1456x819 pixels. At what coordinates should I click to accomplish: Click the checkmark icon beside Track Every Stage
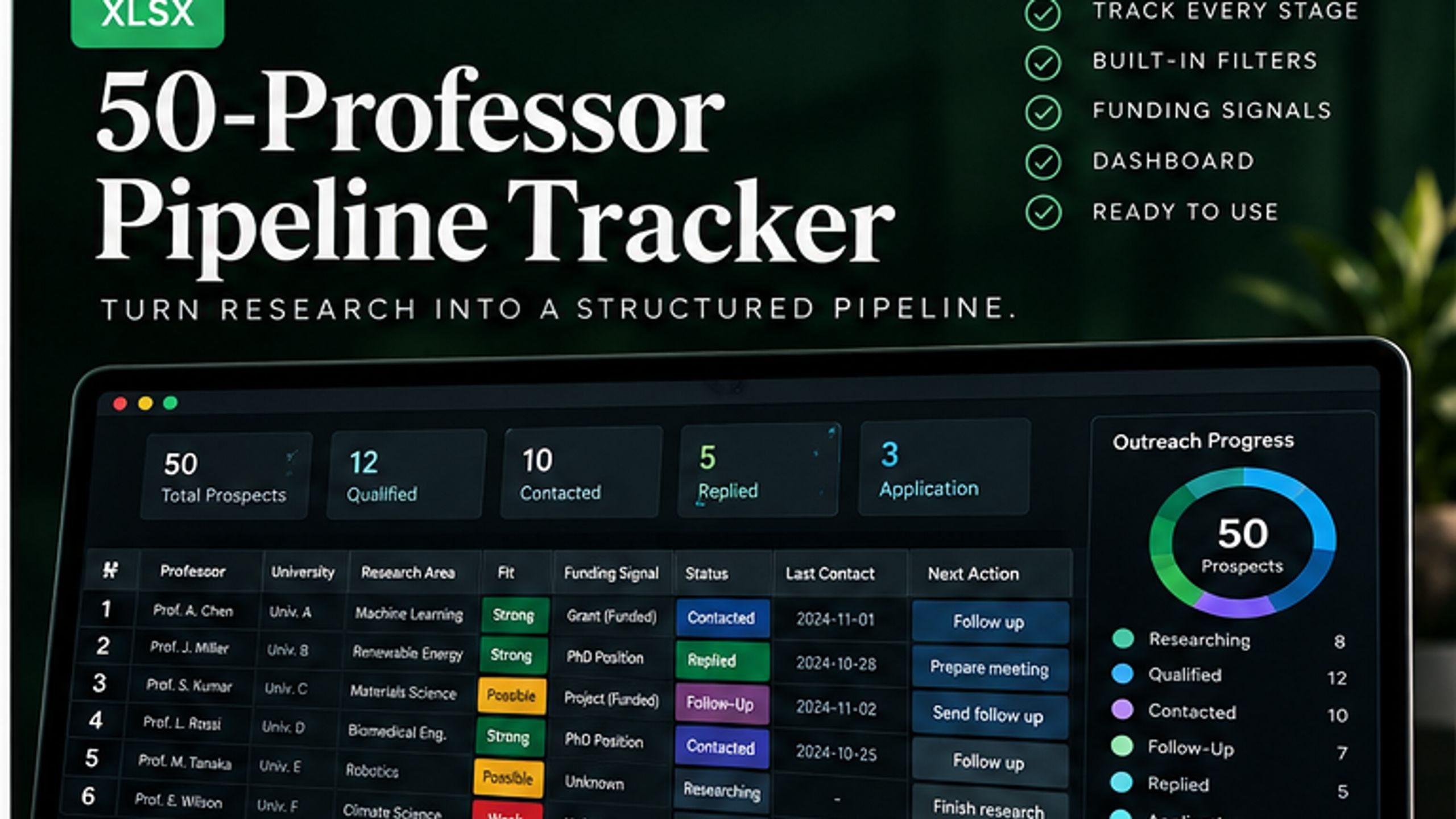(1043, 14)
